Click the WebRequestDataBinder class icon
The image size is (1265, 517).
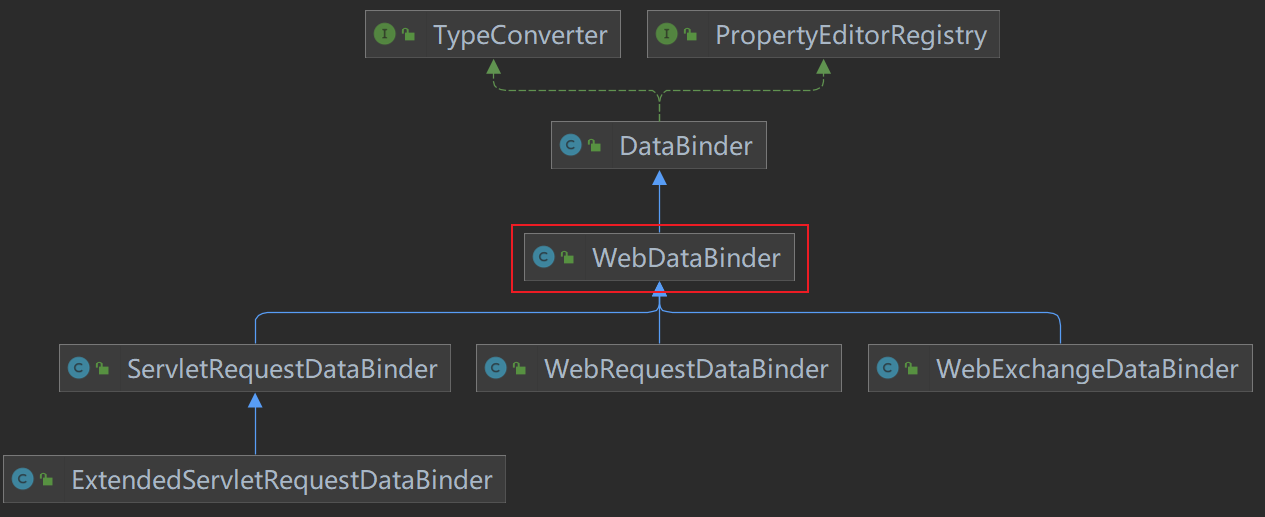pos(495,369)
